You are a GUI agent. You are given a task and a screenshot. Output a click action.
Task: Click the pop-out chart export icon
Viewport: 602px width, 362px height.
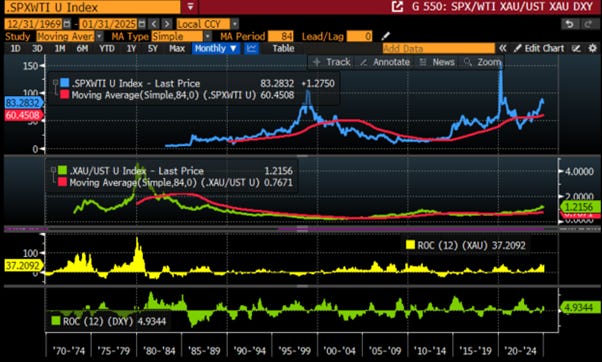pos(397,7)
